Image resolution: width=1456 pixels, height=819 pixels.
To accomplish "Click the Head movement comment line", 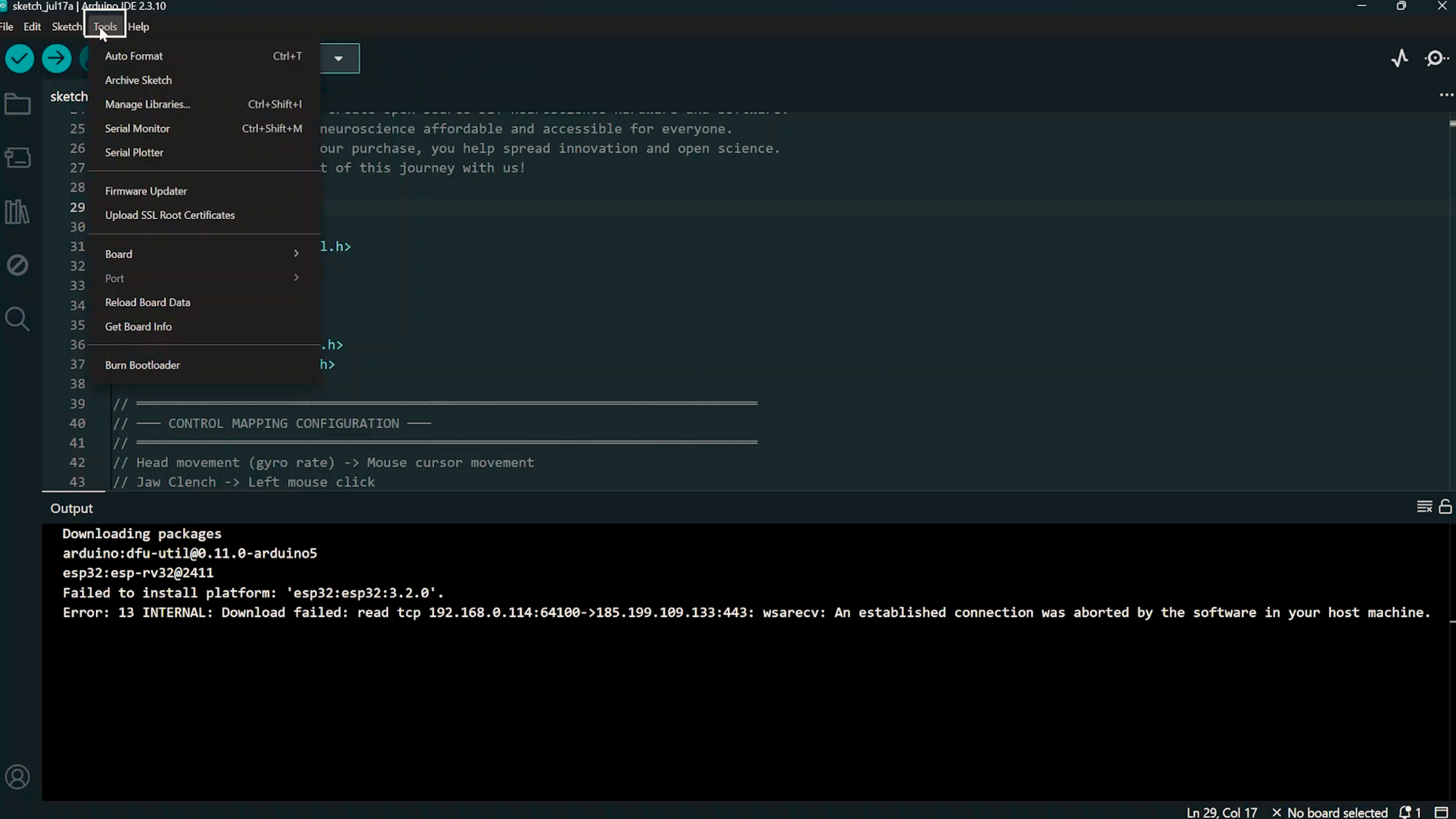I will pos(323,463).
